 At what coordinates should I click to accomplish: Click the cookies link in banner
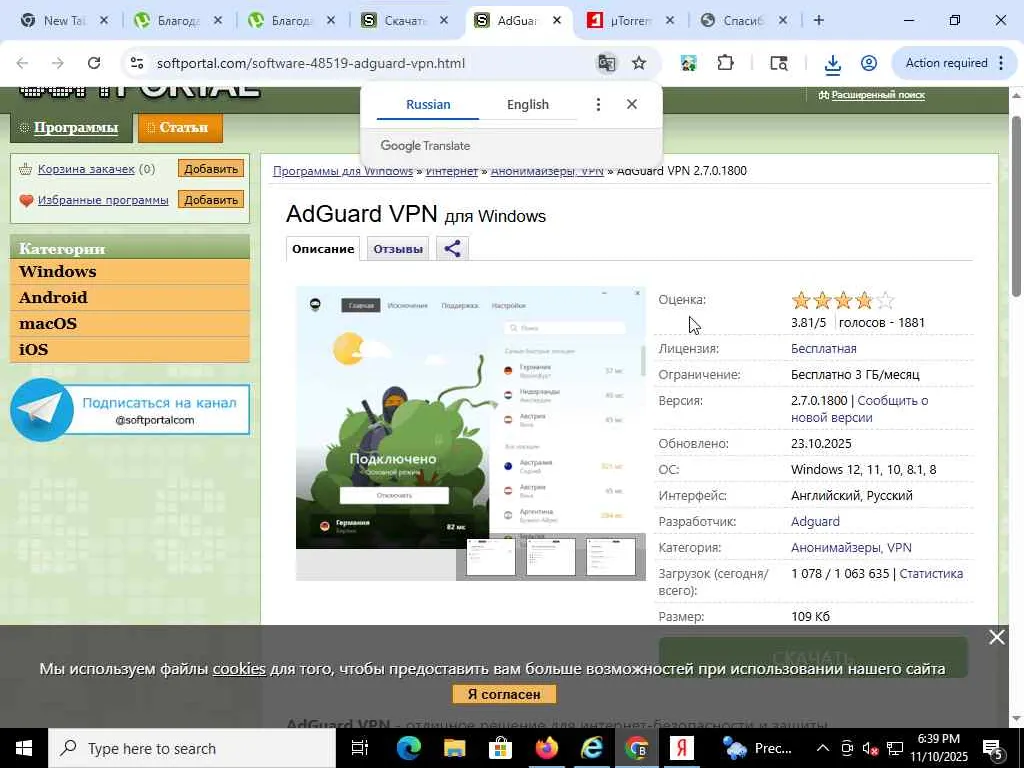(239, 669)
